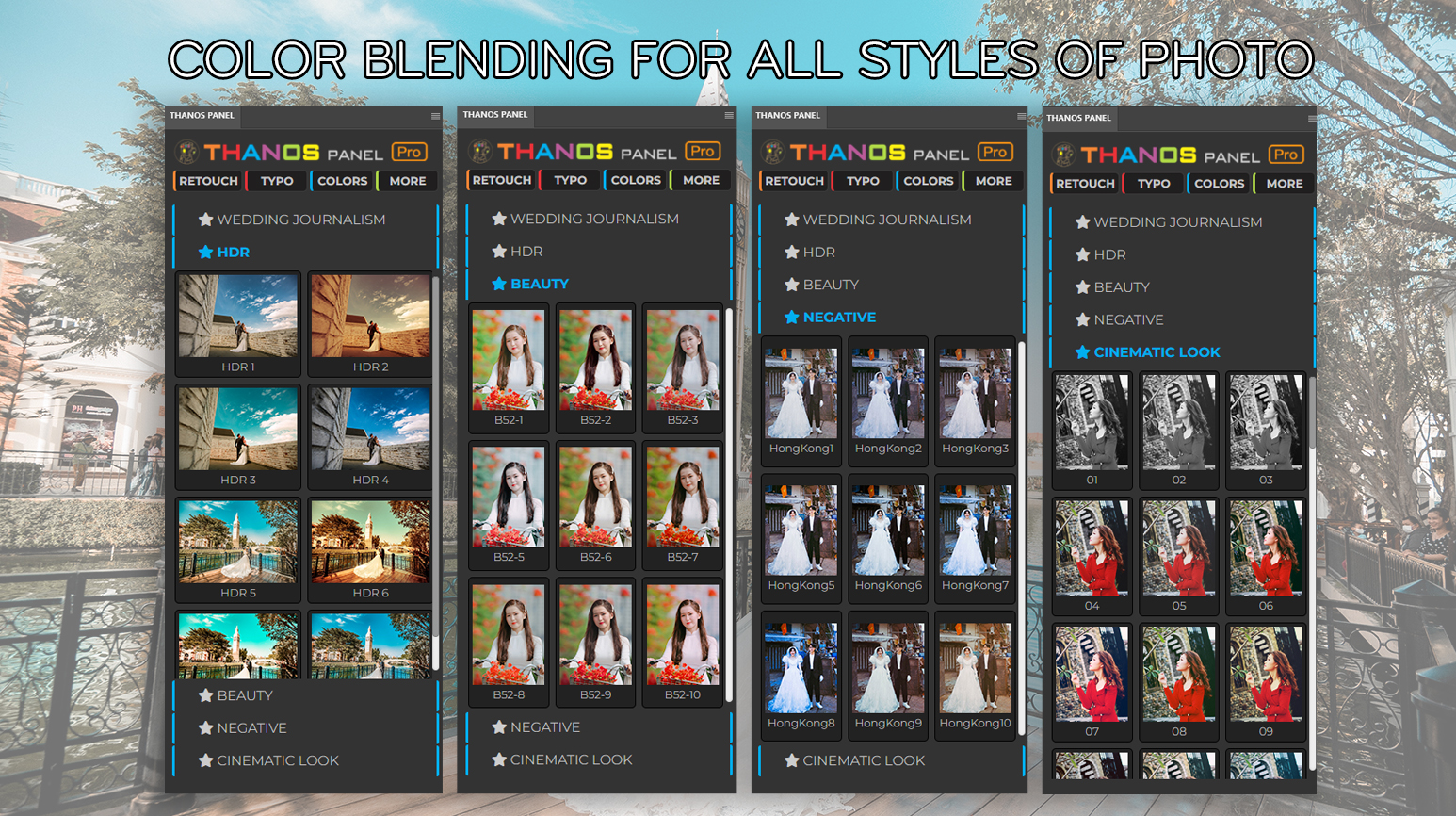Open the MORE tab in the Beauty-expanded panel
The height and width of the screenshot is (816, 1456).
[701, 180]
